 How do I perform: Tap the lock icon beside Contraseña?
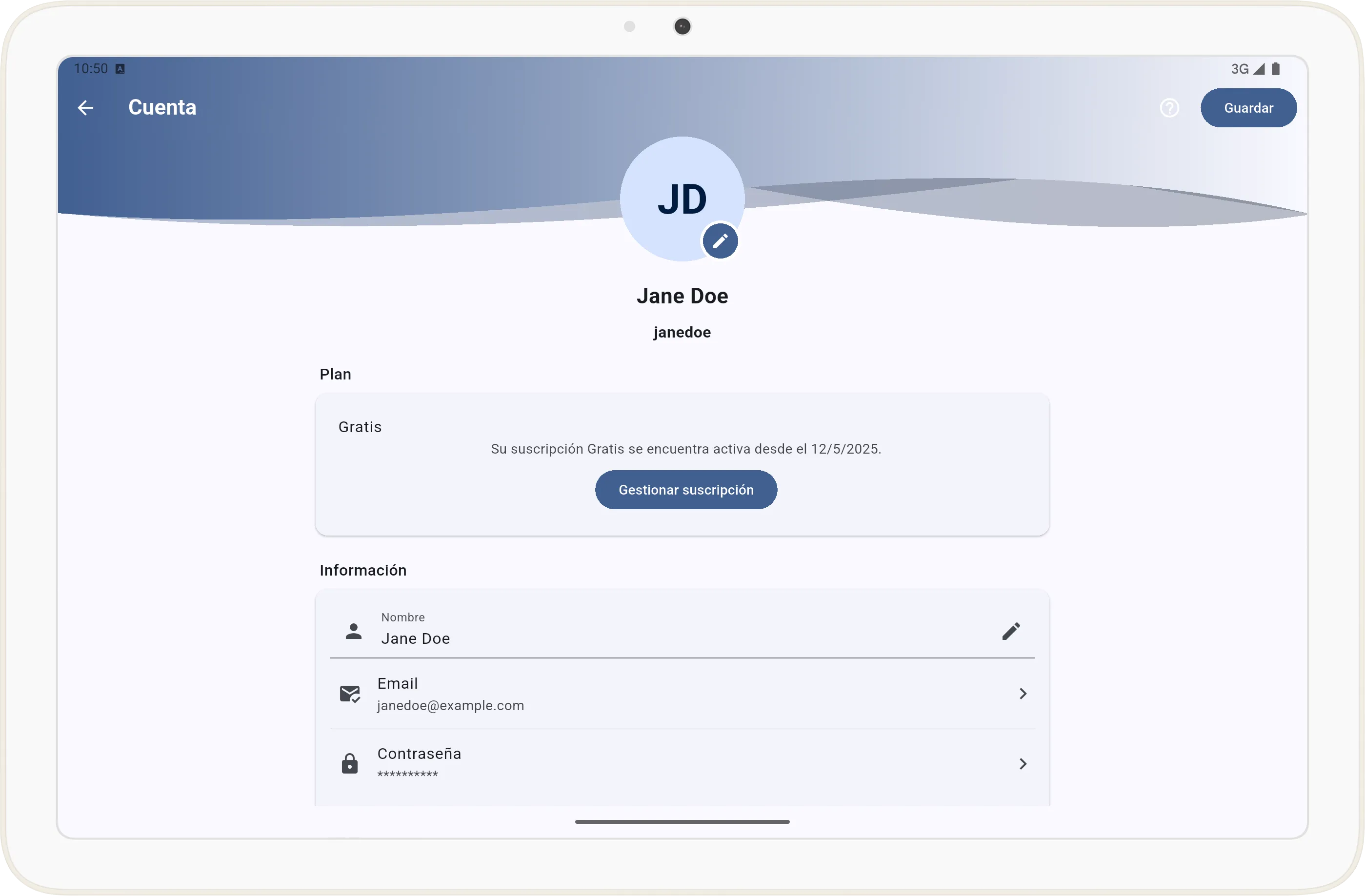(x=350, y=764)
